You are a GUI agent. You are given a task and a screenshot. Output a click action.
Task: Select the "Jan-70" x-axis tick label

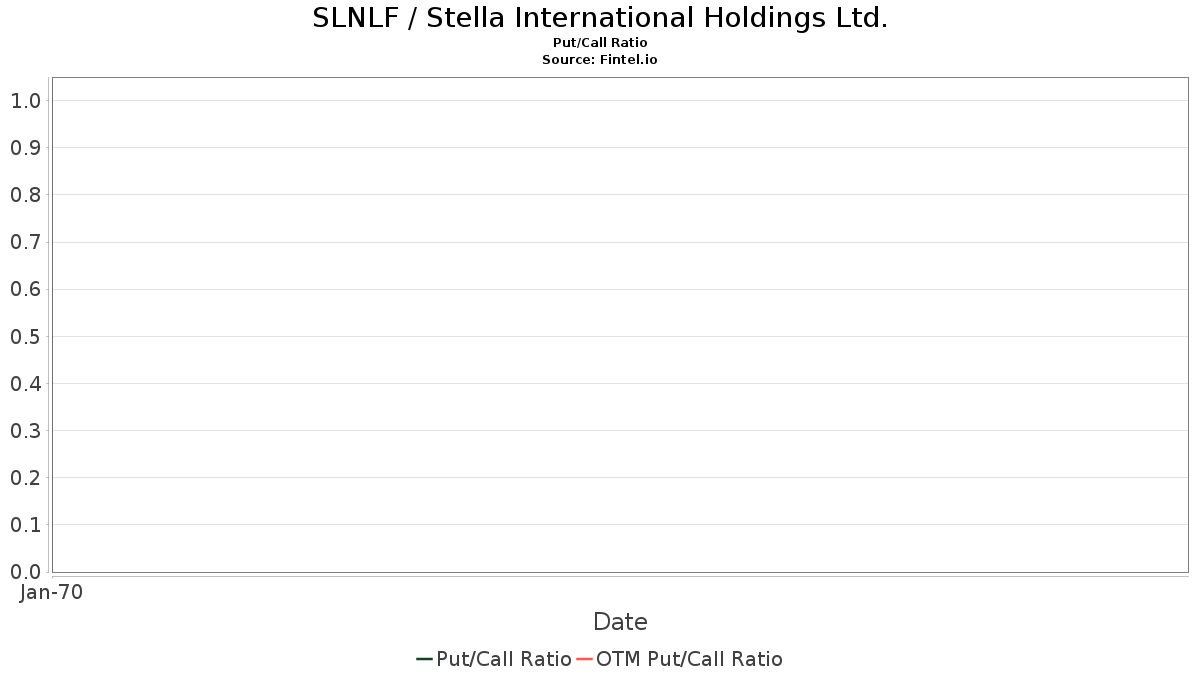point(51,592)
